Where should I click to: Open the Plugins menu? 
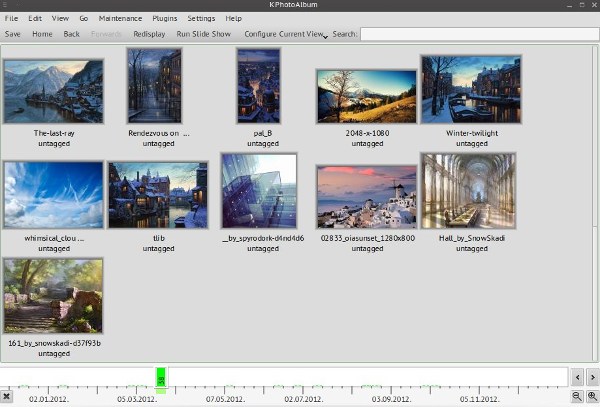pos(165,18)
